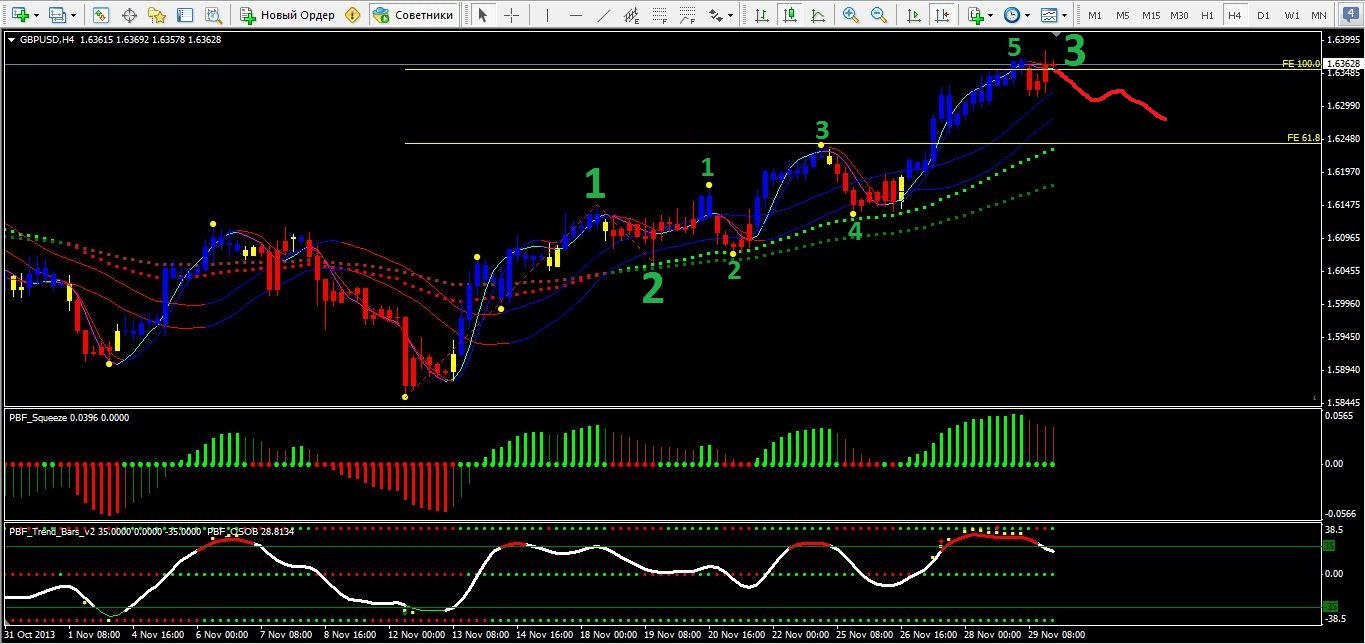Switch timeframe to M5

[x=1123, y=15]
